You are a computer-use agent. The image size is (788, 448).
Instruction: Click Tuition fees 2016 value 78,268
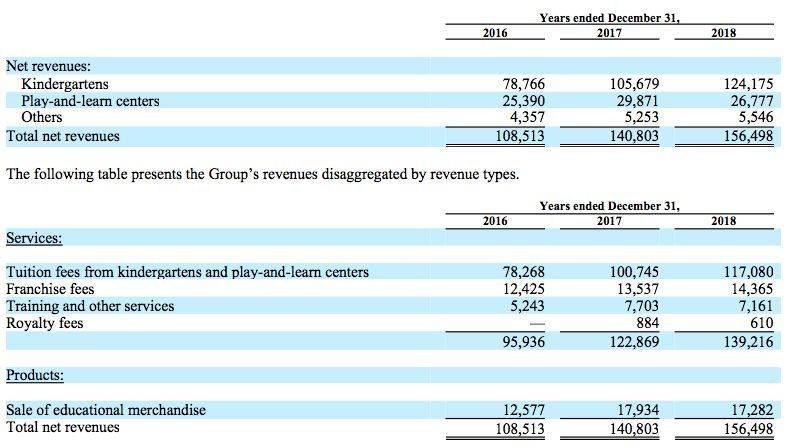tap(524, 272)
